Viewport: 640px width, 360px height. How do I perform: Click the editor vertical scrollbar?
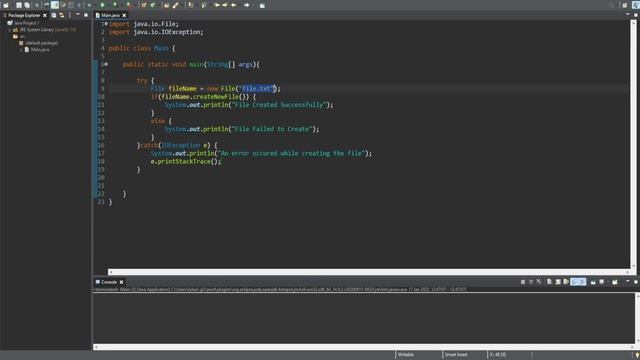[x=634, y=143]
